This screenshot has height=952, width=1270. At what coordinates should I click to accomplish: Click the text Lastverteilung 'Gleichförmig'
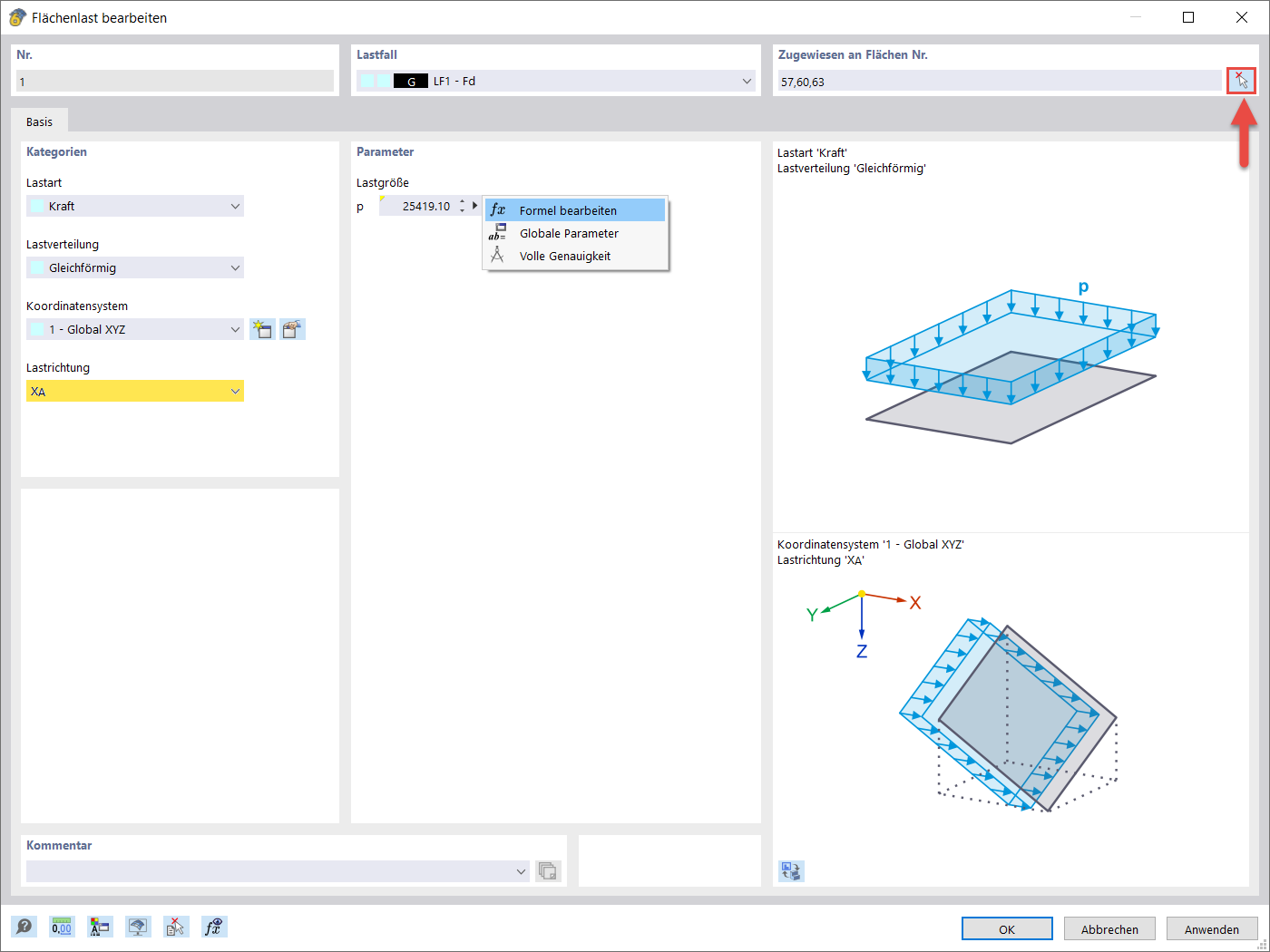click(x=851, y=168)
